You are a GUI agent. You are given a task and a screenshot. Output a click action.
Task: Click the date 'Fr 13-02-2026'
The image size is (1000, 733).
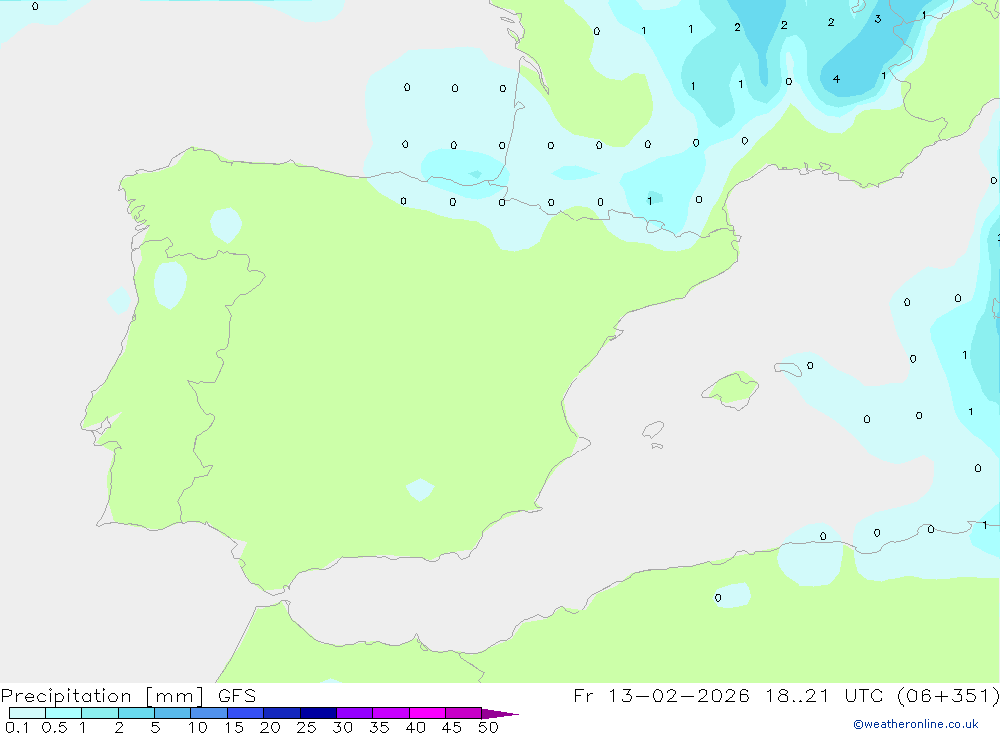pyautogui.click(x=661, y=696)
